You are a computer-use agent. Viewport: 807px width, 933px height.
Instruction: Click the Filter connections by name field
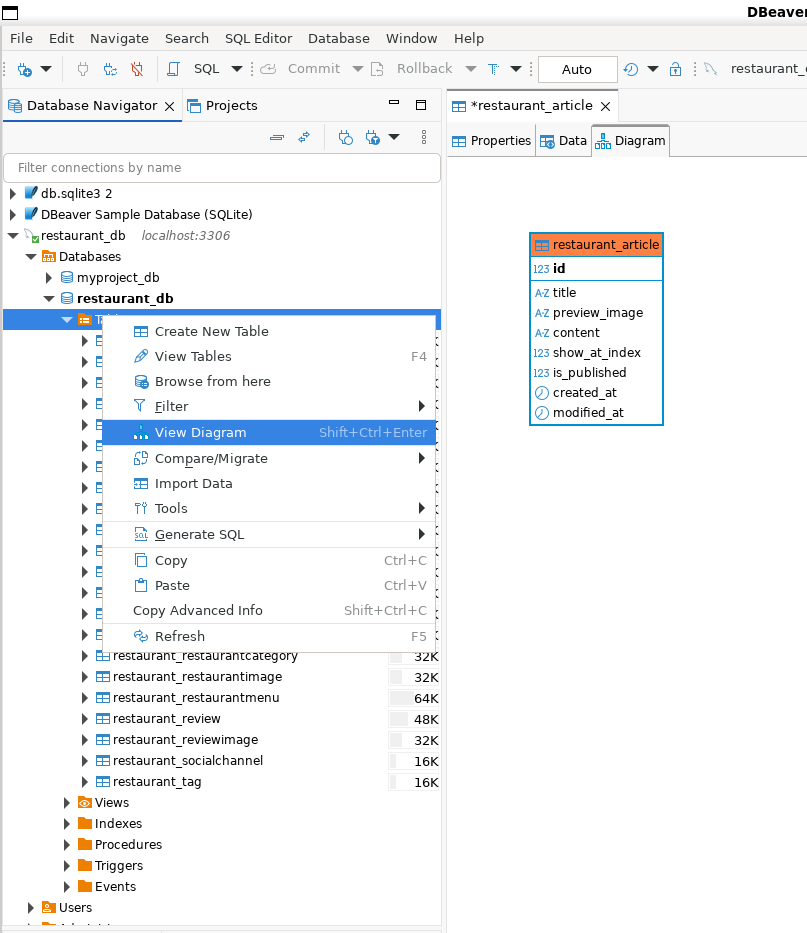click(222, 168)
